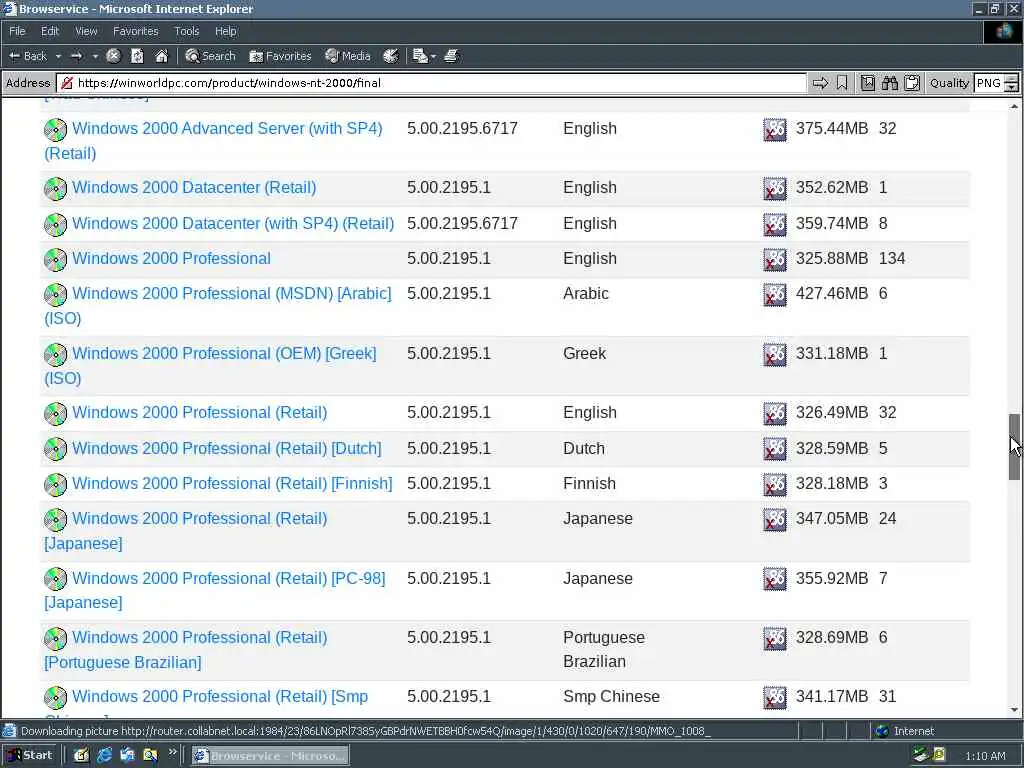Open the Back history dropdown arrow
Viewport: 1024px width, 768px height.
(x=58, y=57)
